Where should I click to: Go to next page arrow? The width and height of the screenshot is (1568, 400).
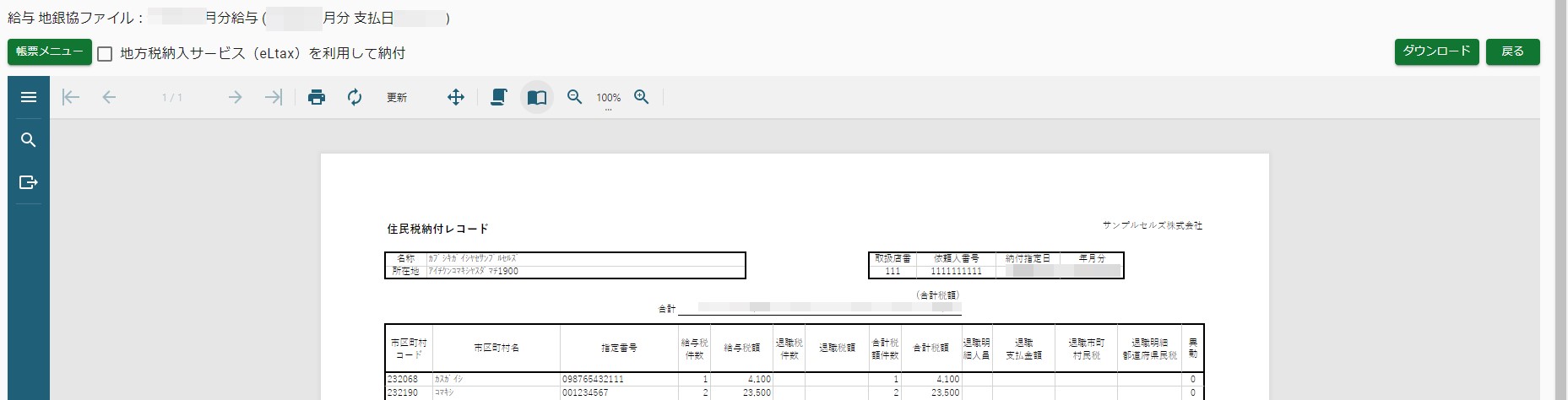pyautogui.click(x=235, y=97)
